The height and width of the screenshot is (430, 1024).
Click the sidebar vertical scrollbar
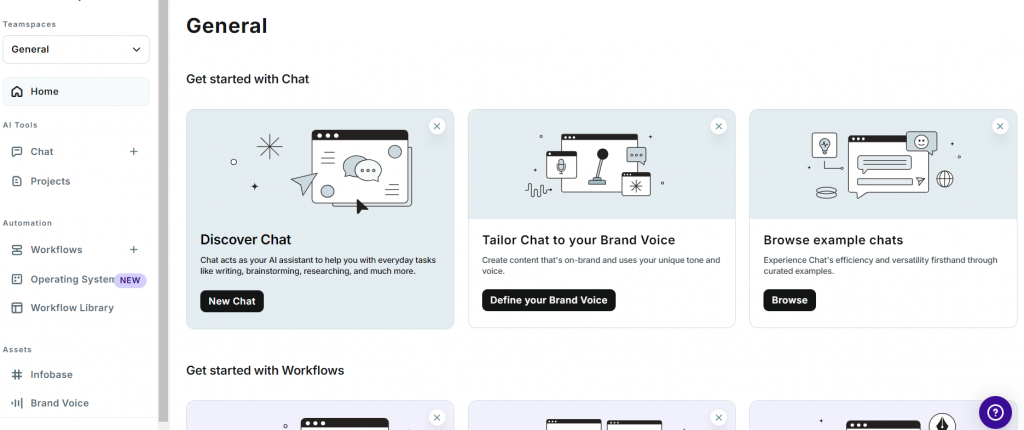163,209
